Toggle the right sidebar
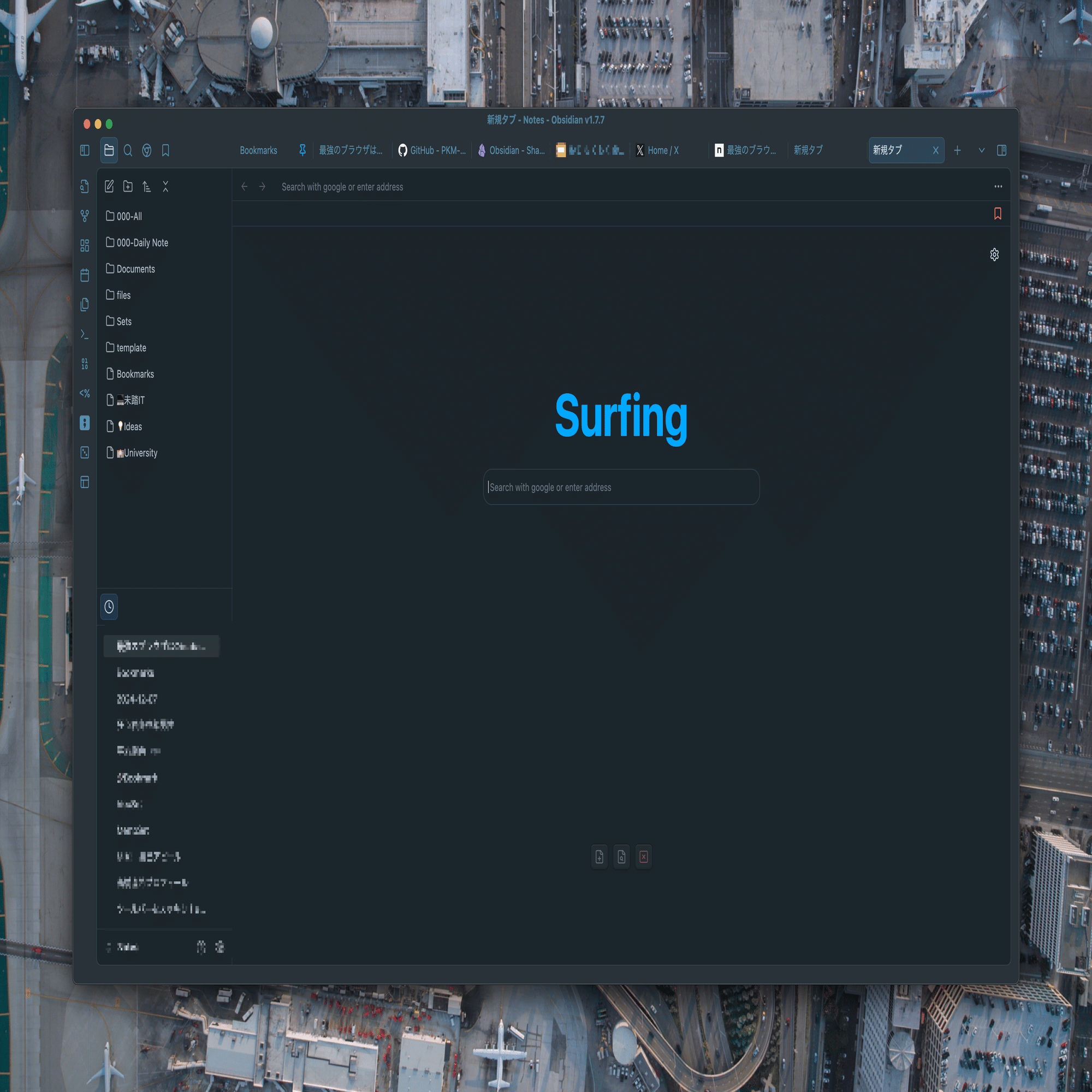The image size is (1092, 1092). coord(1001,150)
